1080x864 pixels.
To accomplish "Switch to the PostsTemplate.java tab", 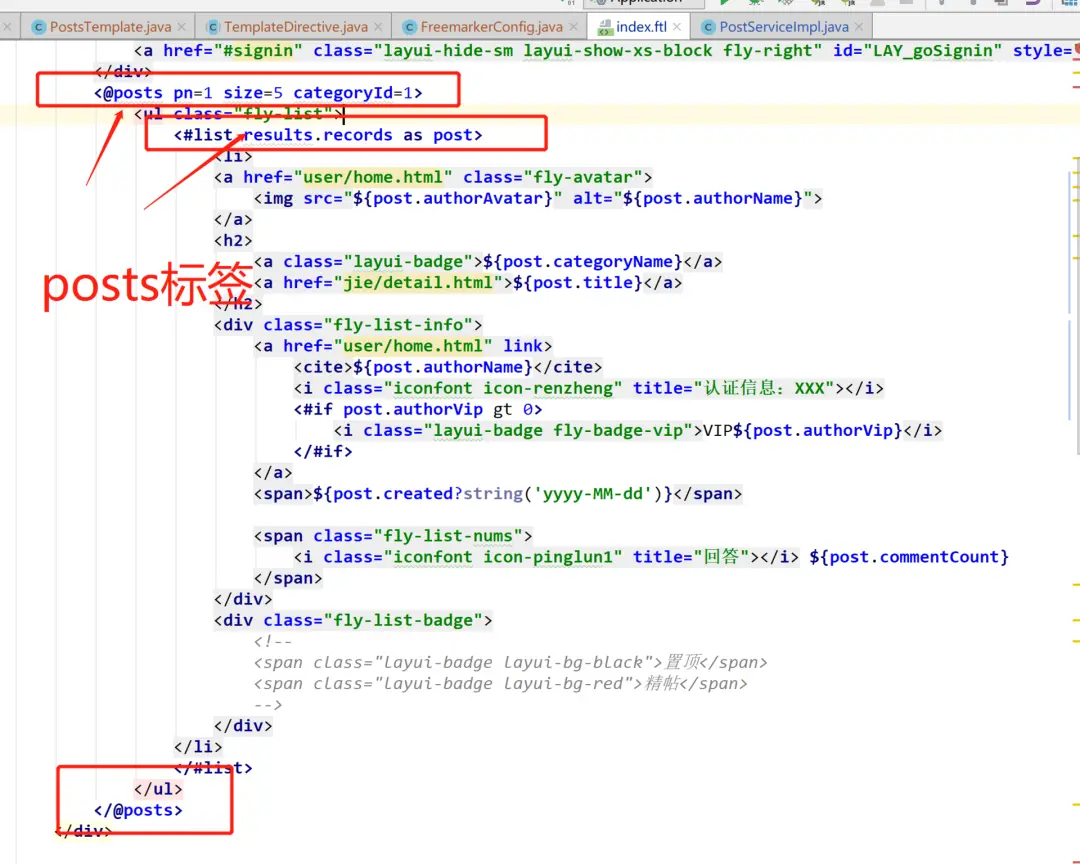I will [110, 27].
